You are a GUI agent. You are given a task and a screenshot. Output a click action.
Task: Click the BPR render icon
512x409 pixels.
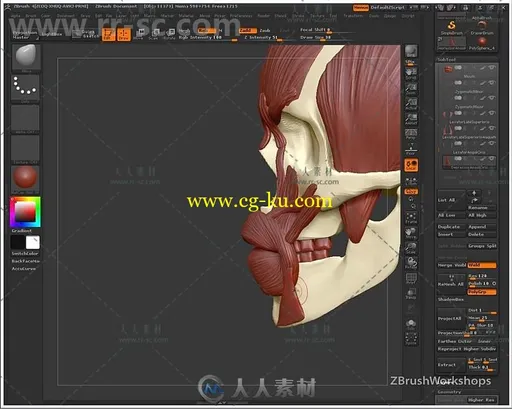[x=411, y=51]
